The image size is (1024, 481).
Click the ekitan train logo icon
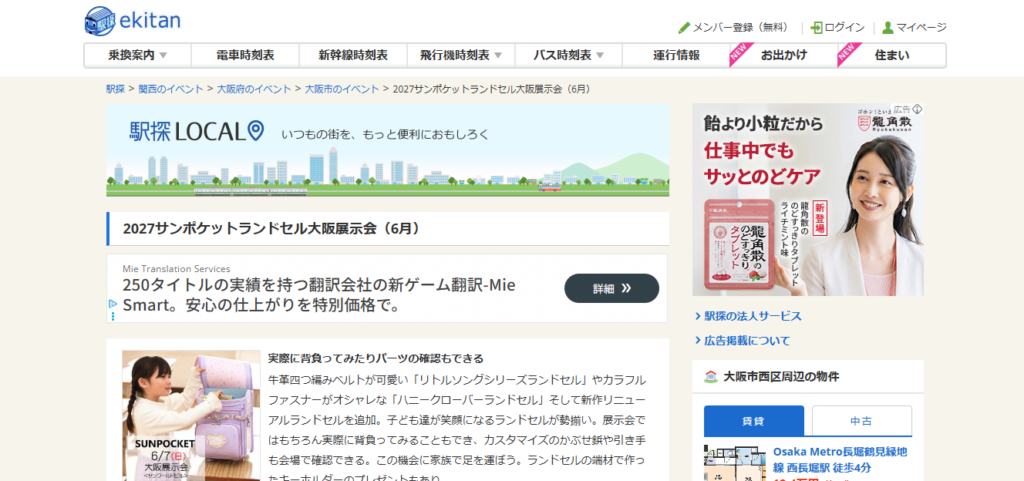(x=99, y=20)
